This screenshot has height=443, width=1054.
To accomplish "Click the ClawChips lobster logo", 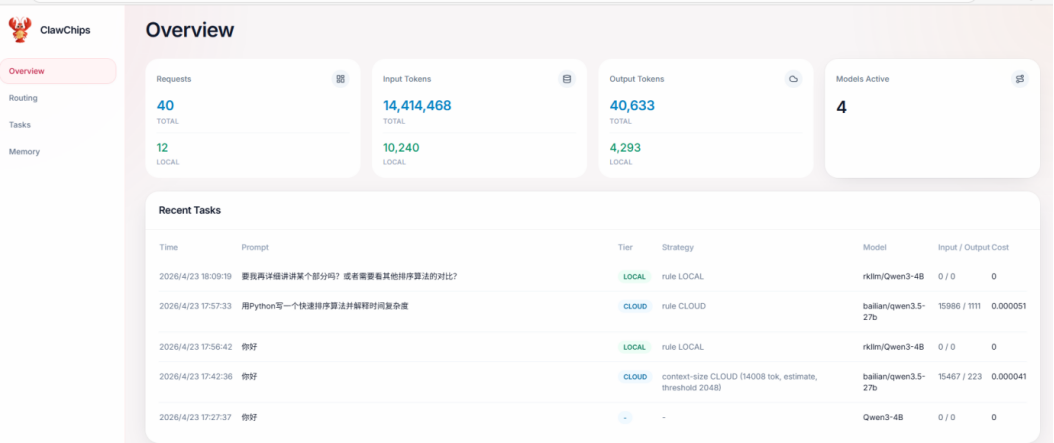I will click(x=19, y=30).
